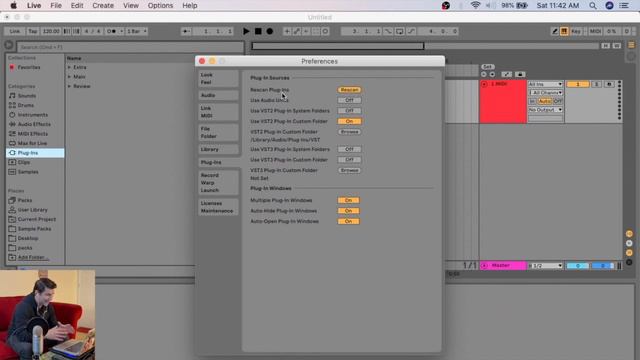
Task: Toggle Use VST3 Plug-In System Folders
Action: (349, 149)
